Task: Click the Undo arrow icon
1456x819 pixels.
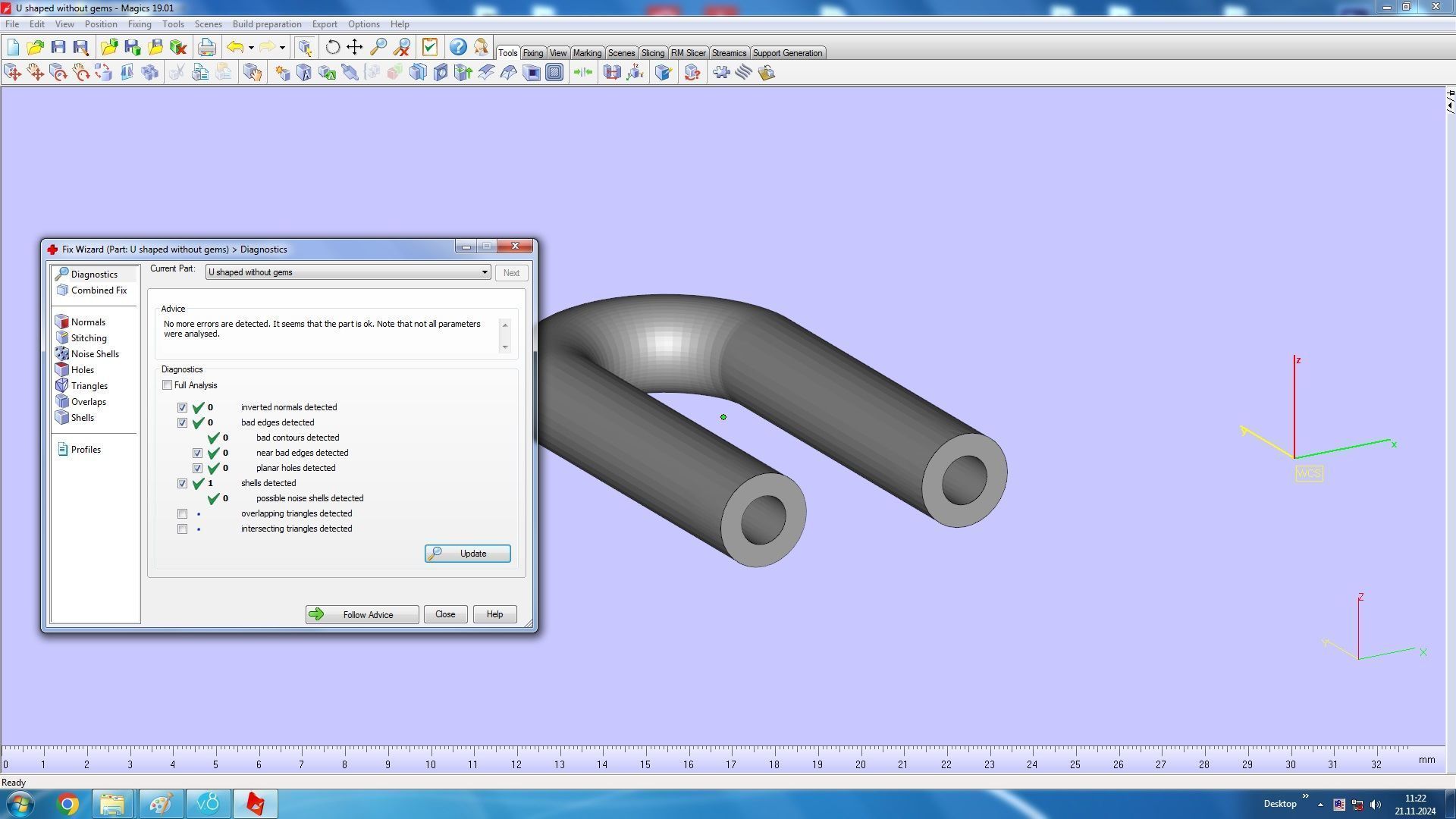Action: pyautogui.click(x=235, y=47)
